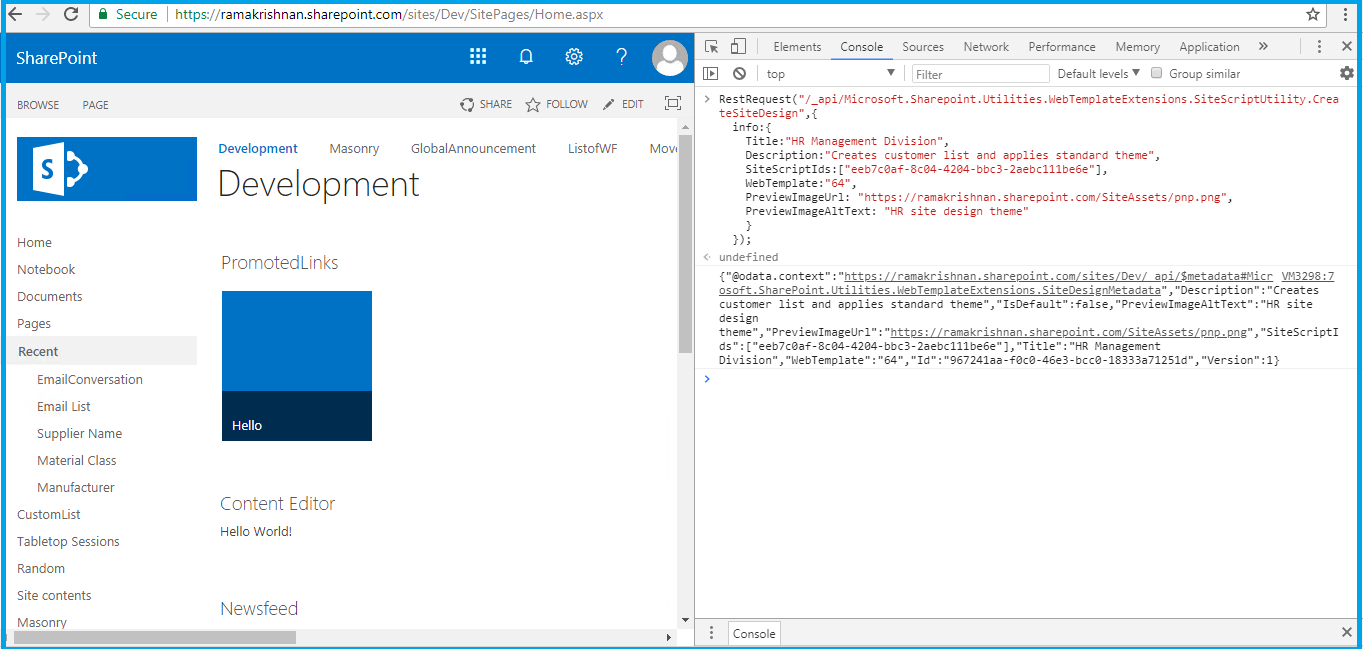Click the page's horizontal scrollbar
This screenshot has width=1363, height=649.
[x=157, y=637]
